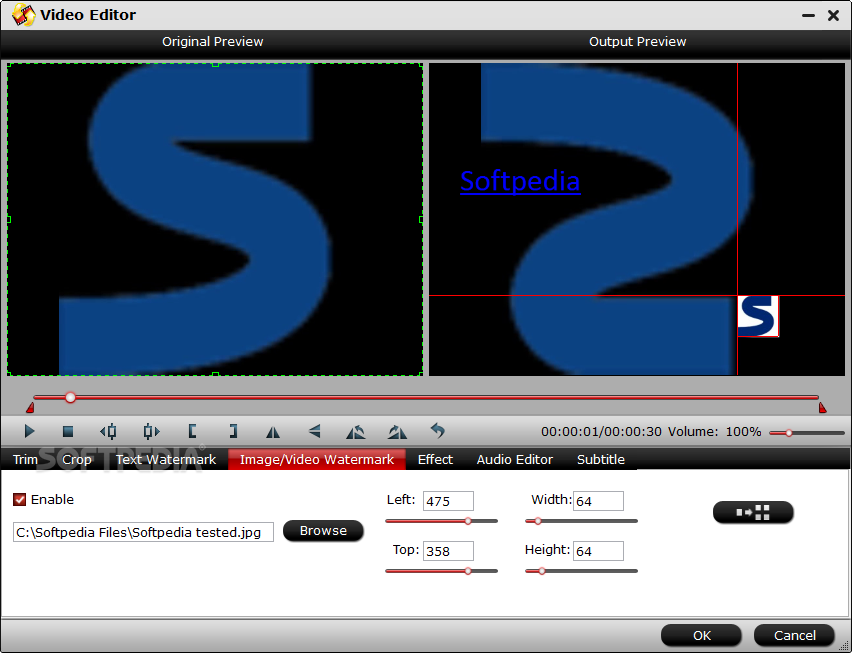Screen dimensions: 852x653
Task: Click the window resize grip corner
Action: point(843,645)
